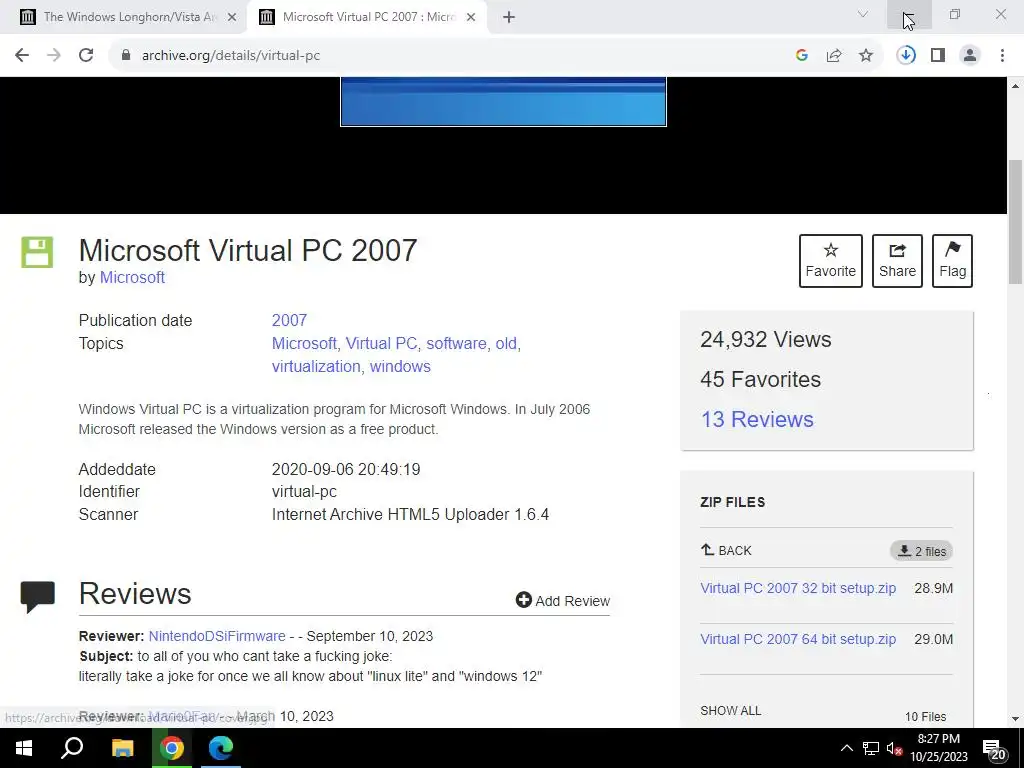Select the '45 Favorites' text
1024x768 pixels.
point(760,379)
